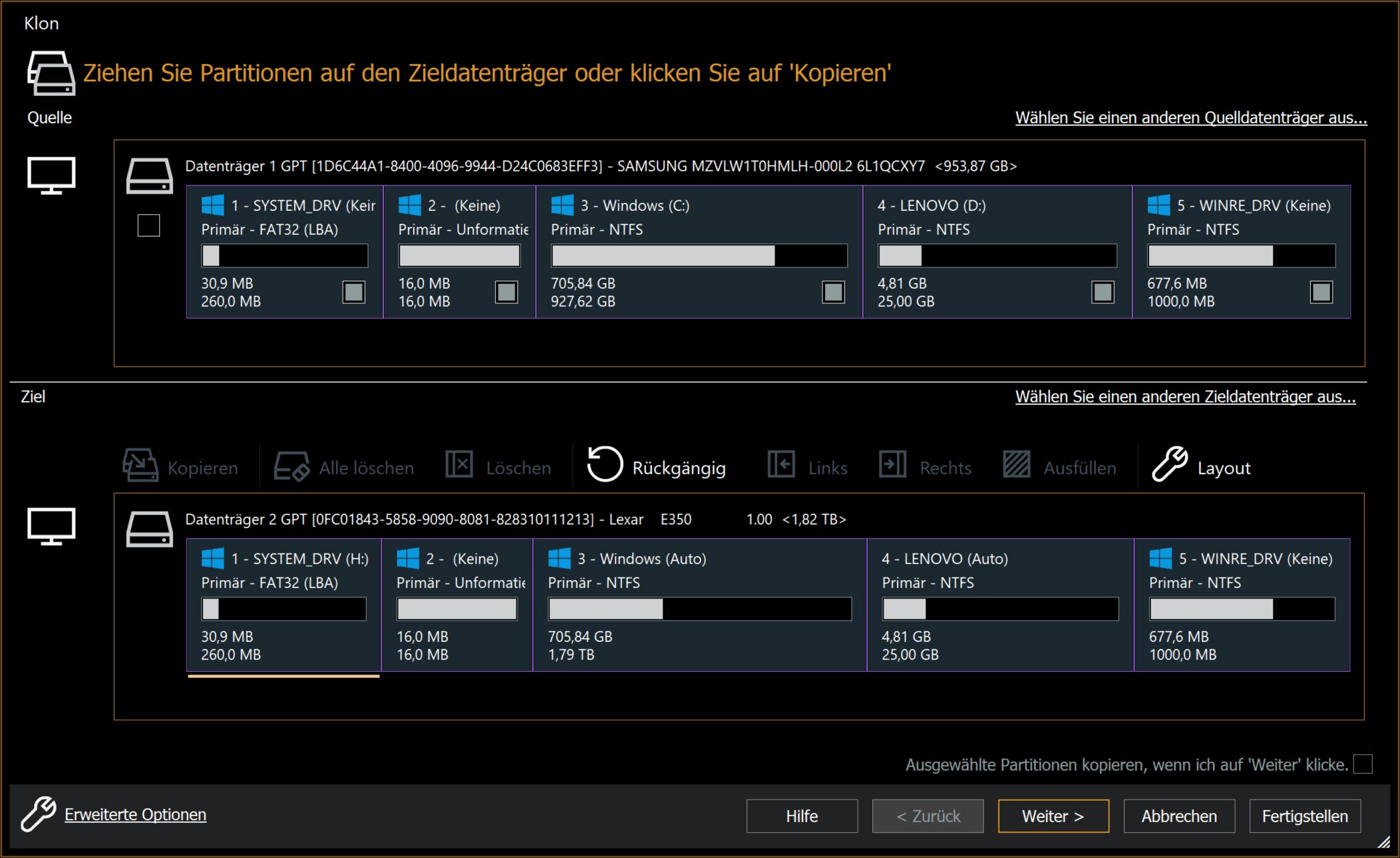Toggle checkbox on LENOVO (D:) source partition
1400x858 pixels.
click(1103, 292)
